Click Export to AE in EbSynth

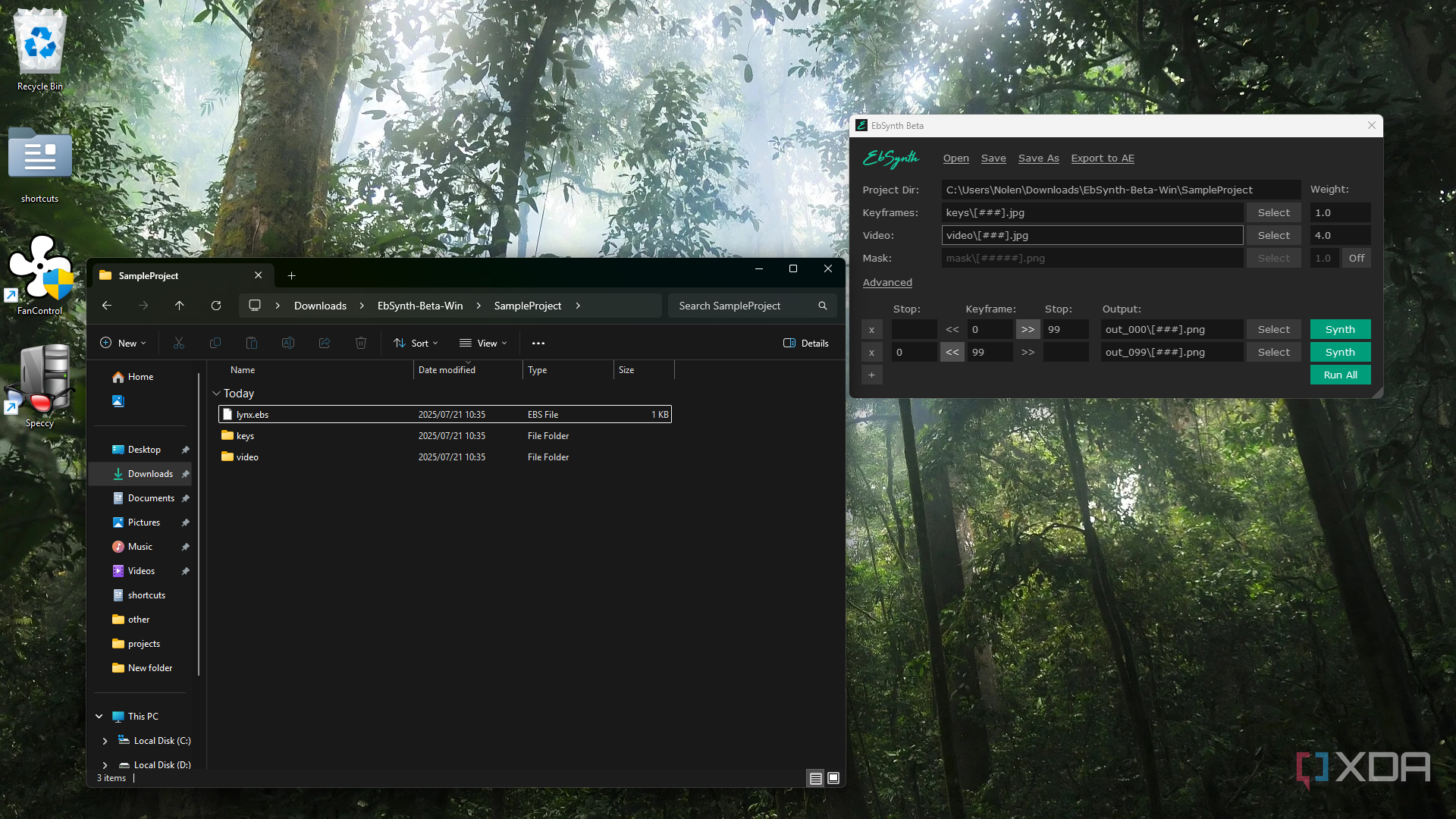pos(1103,158)
